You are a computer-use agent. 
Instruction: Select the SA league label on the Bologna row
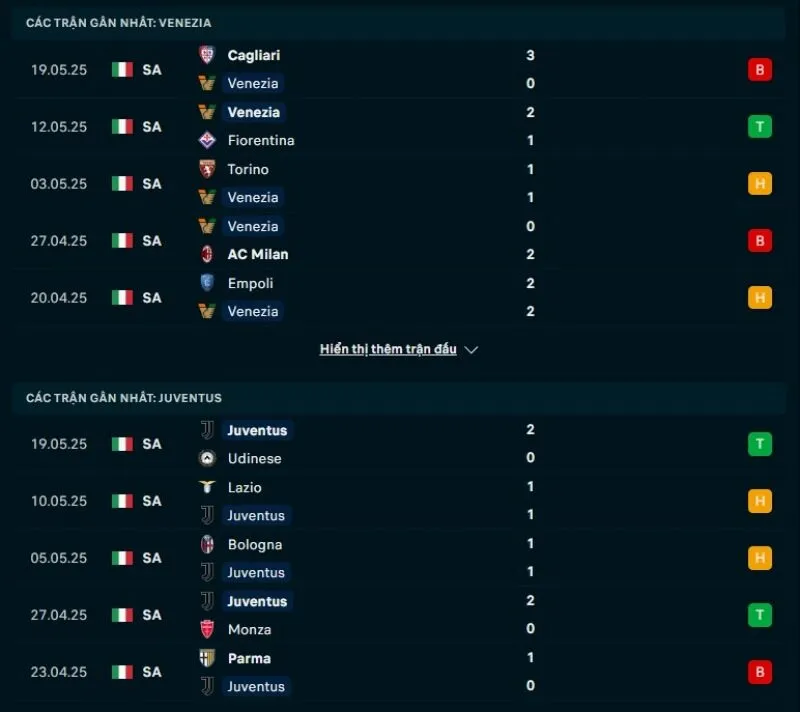152,558
